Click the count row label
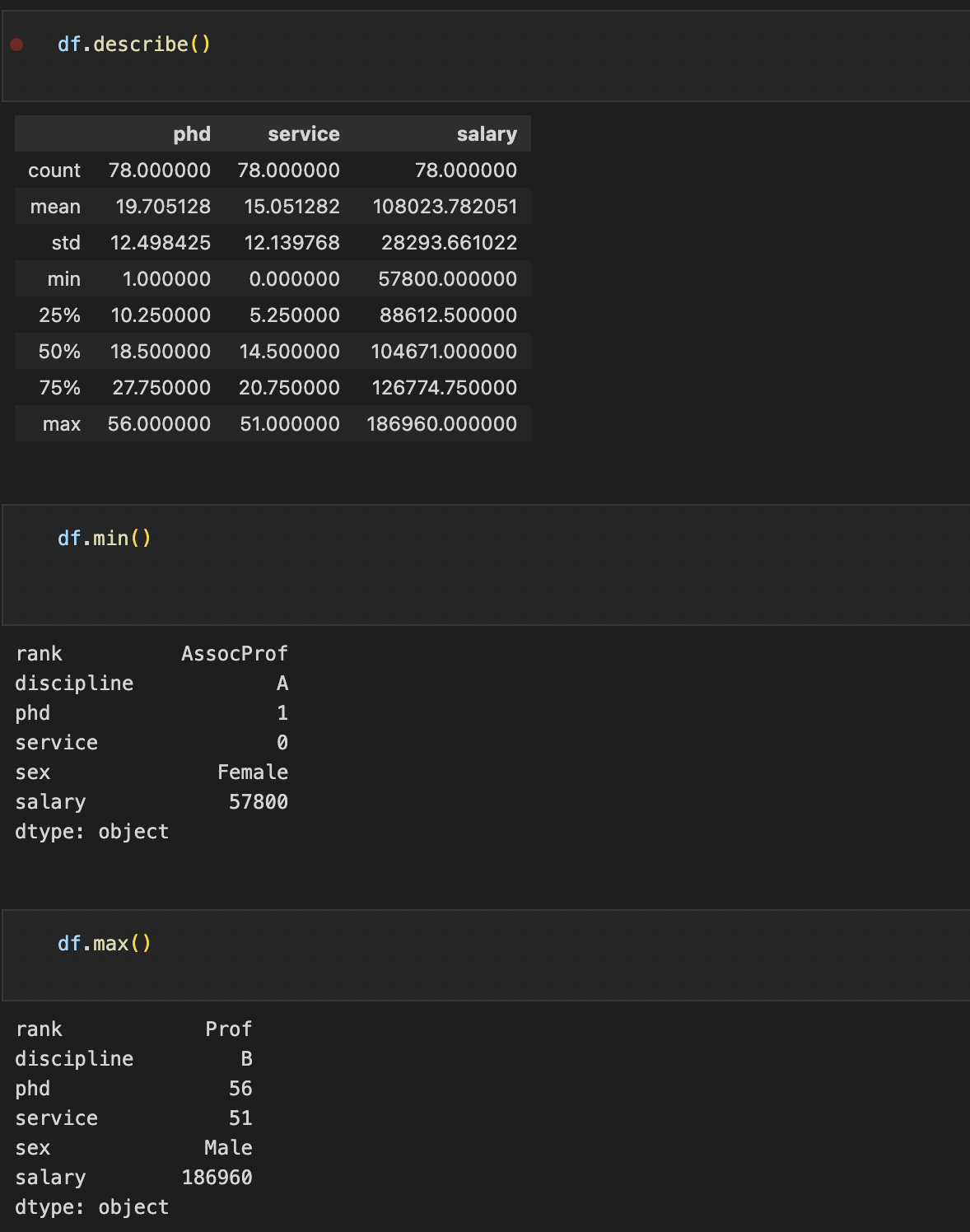Viewport: 970px width, 1232px height. 54,170
